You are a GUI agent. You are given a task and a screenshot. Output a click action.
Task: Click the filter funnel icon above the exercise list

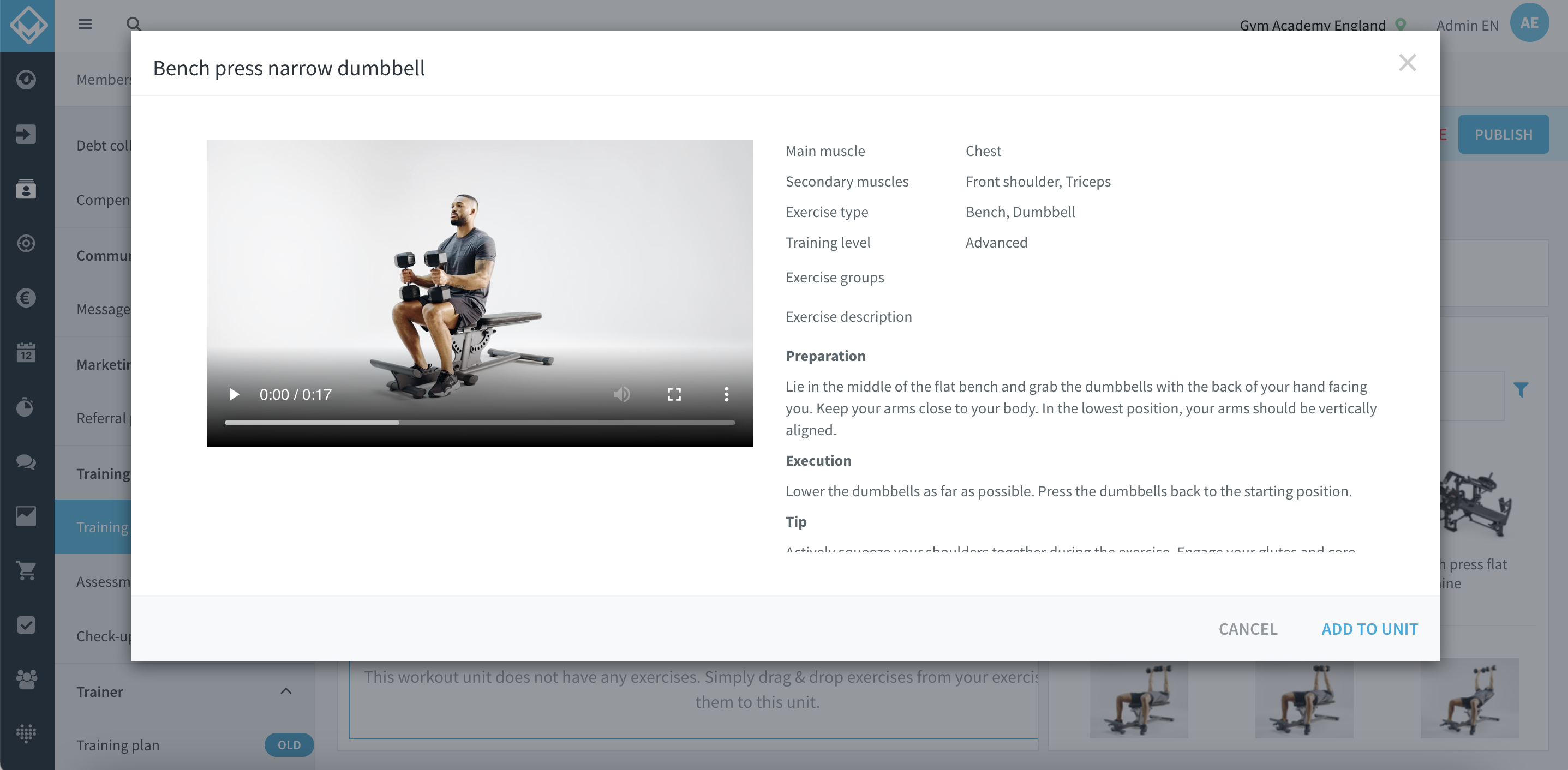pos(1522,389)
